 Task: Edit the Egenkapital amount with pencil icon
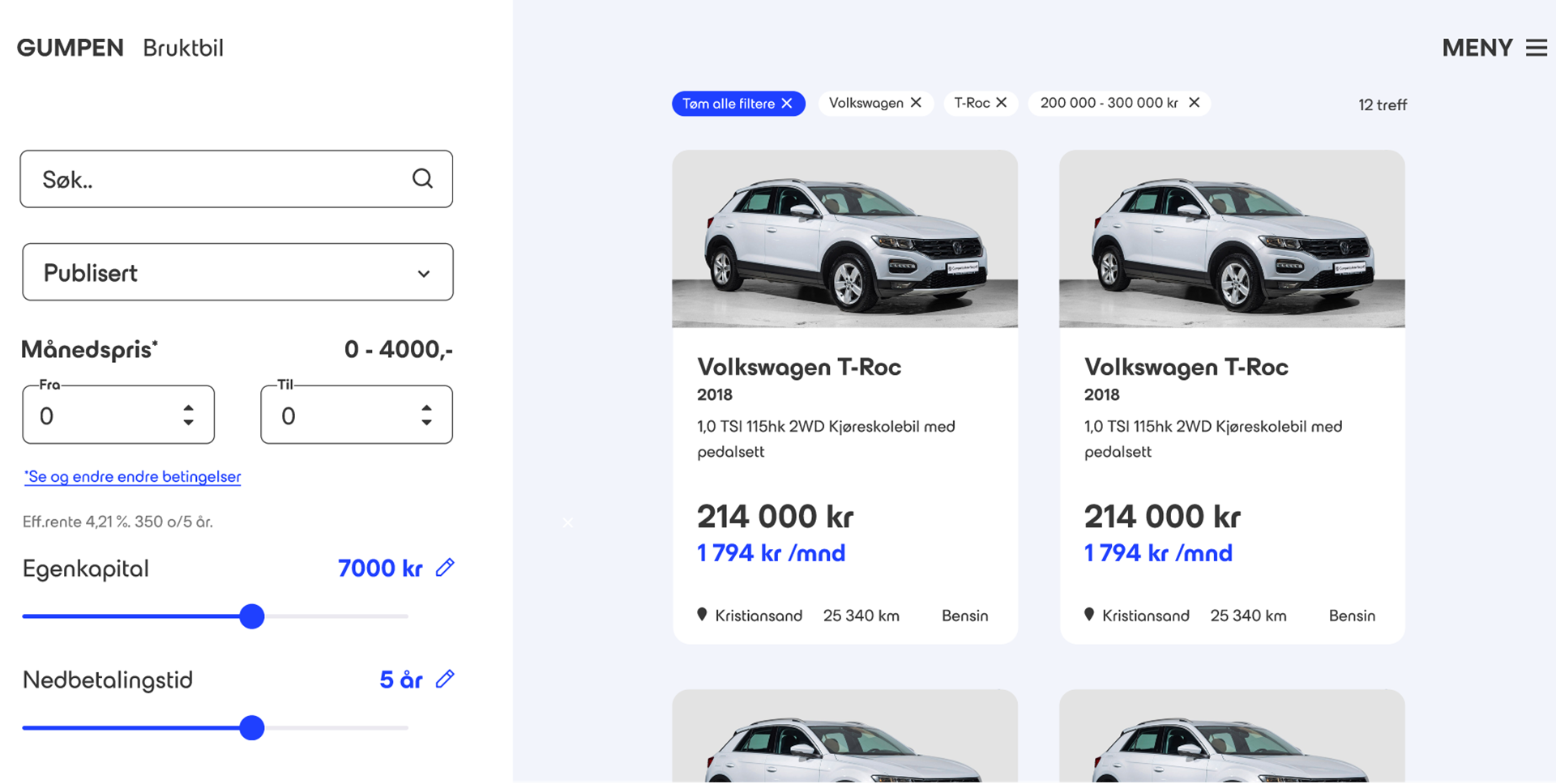tap(445, 568)
